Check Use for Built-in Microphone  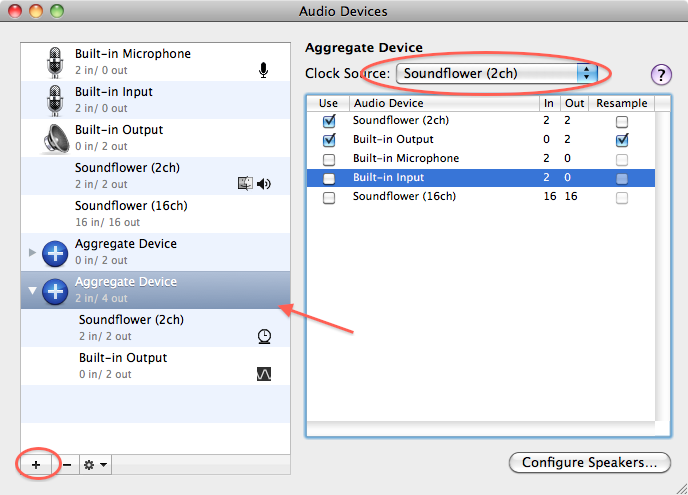329,159
